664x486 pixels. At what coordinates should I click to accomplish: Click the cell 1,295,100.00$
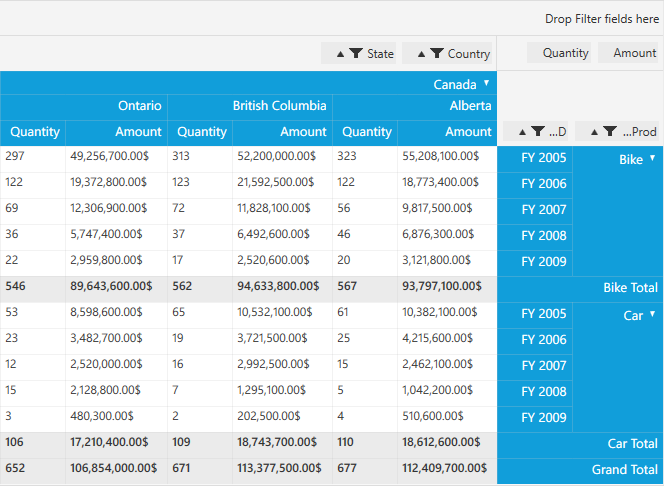(282, 391)
